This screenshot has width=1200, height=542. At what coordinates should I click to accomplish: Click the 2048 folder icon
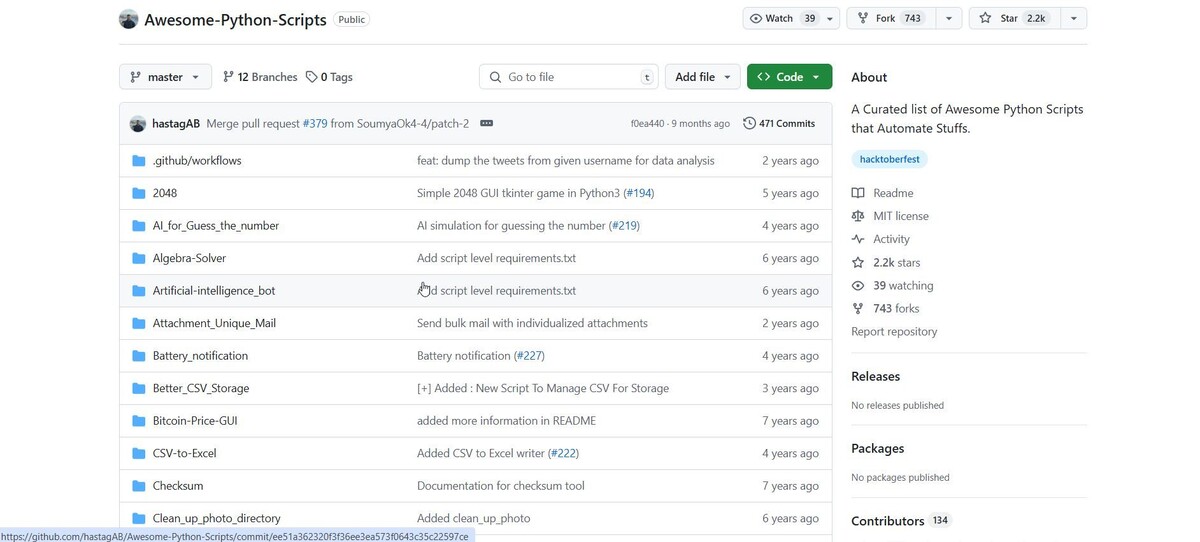(139, 193)
